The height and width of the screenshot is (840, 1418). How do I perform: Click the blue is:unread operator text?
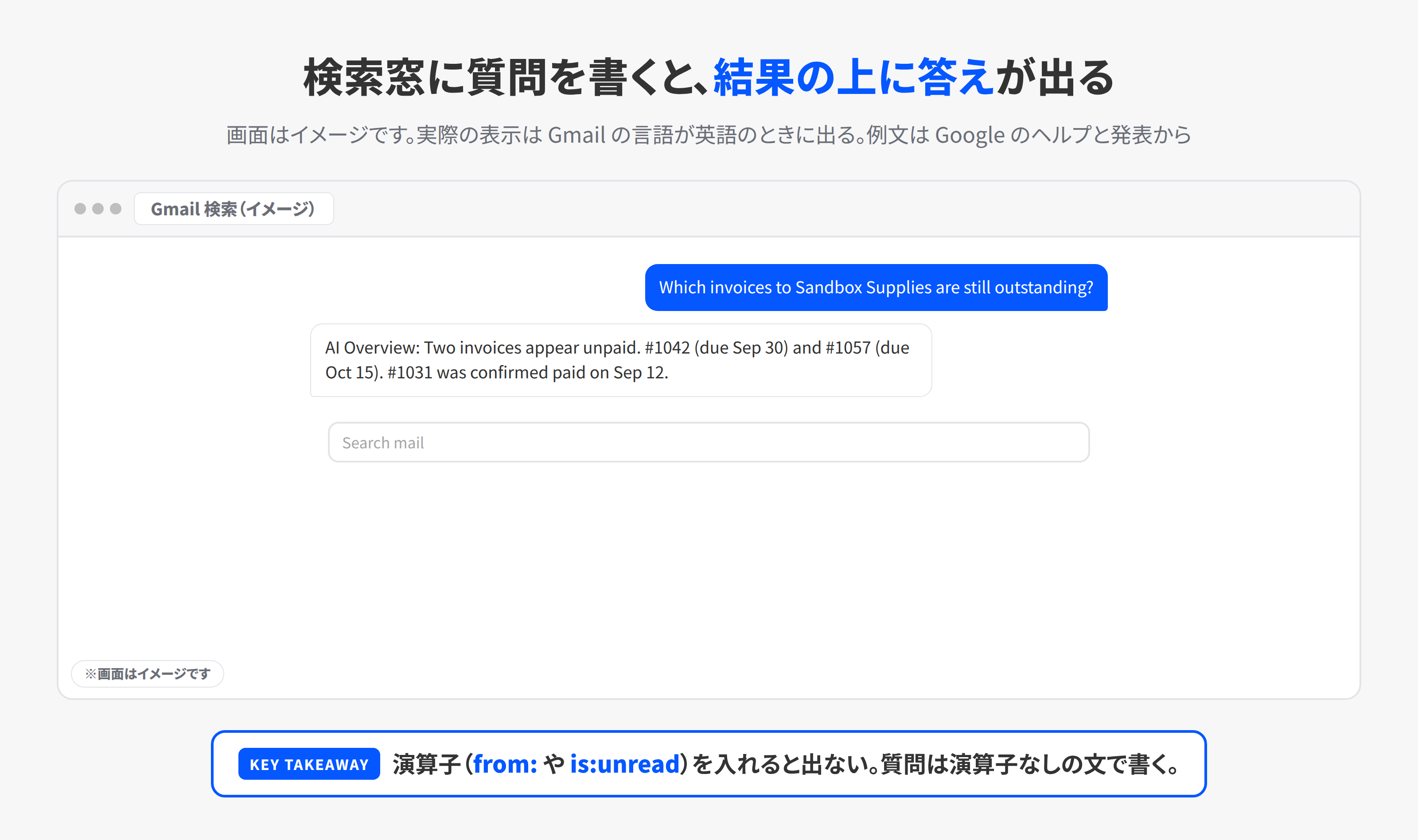(x=624, y=764)
